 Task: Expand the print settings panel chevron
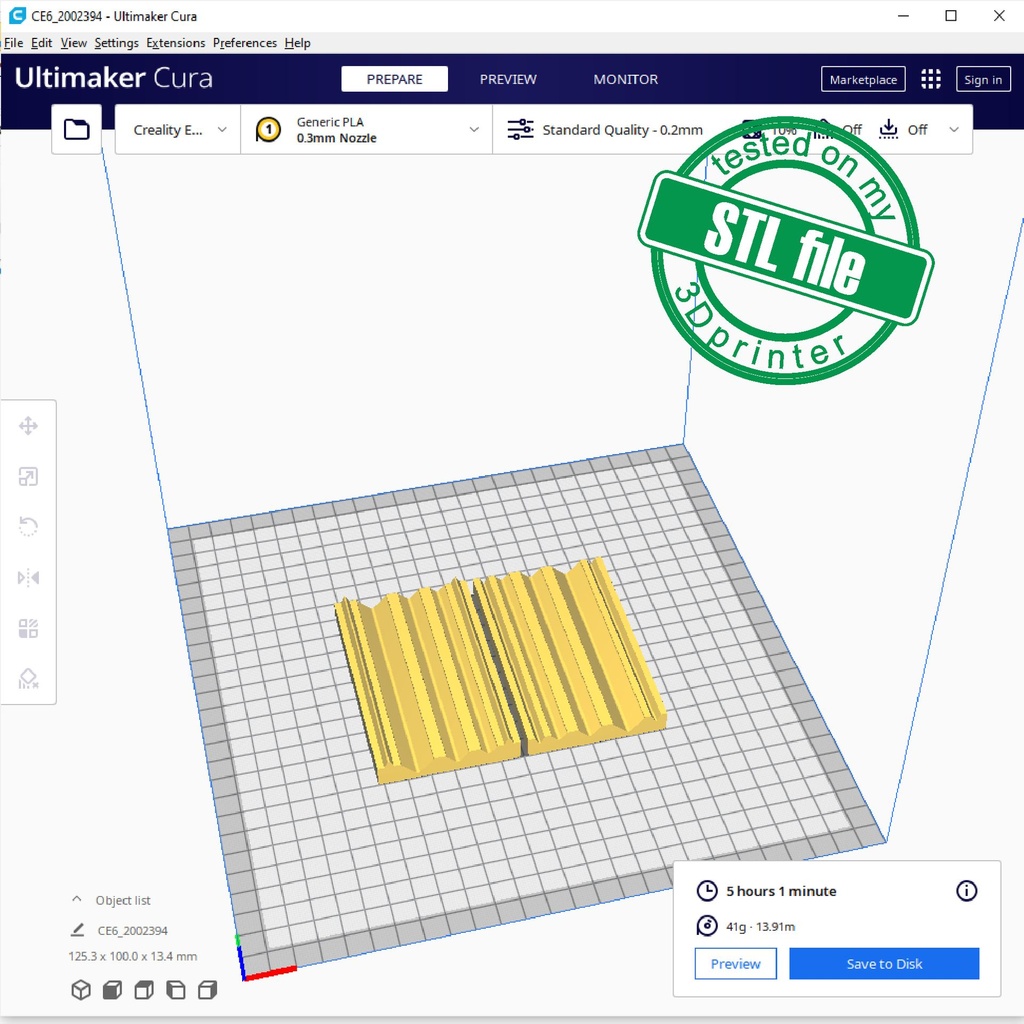954,130
